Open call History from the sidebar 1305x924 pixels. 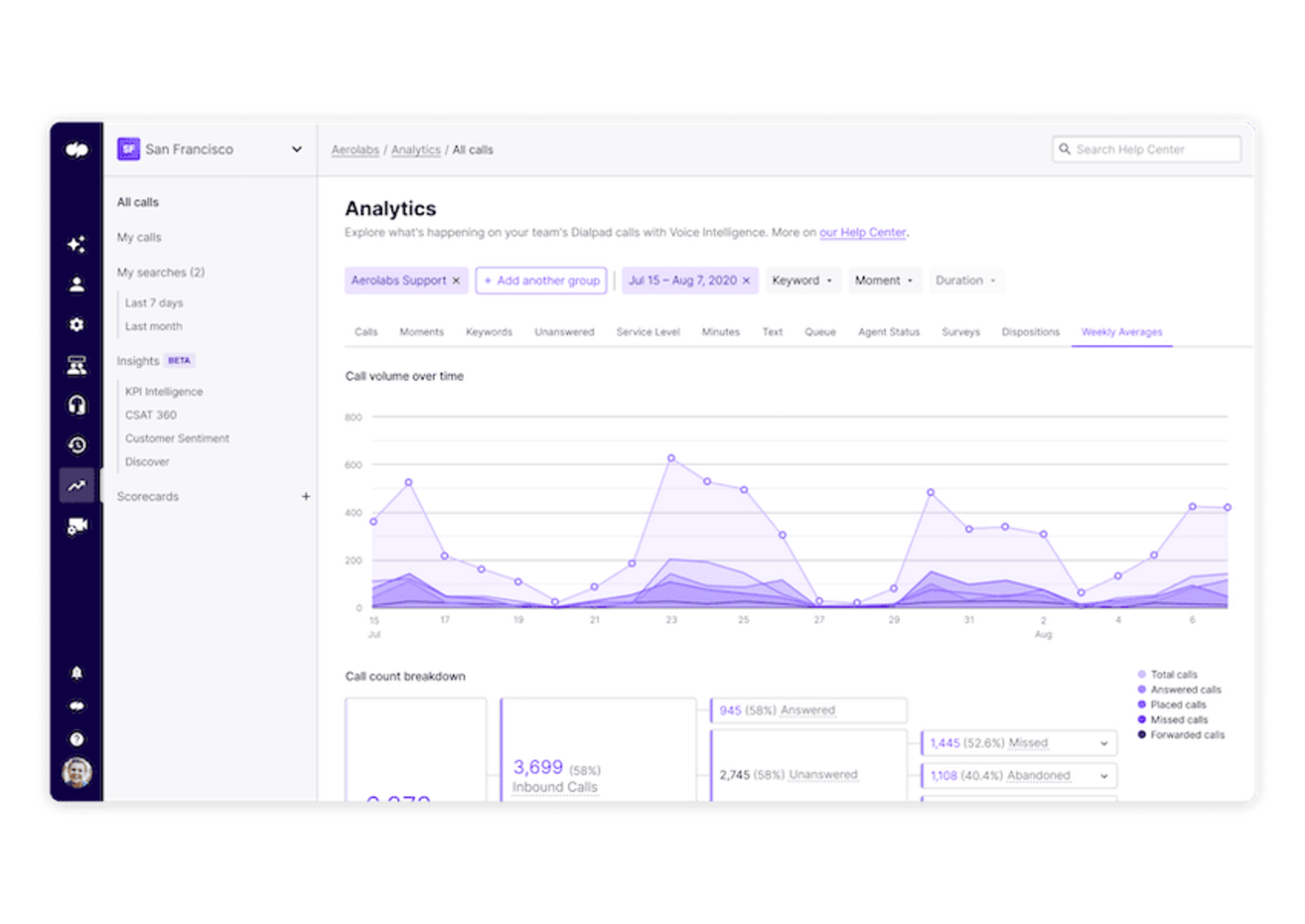coord(77,446)
